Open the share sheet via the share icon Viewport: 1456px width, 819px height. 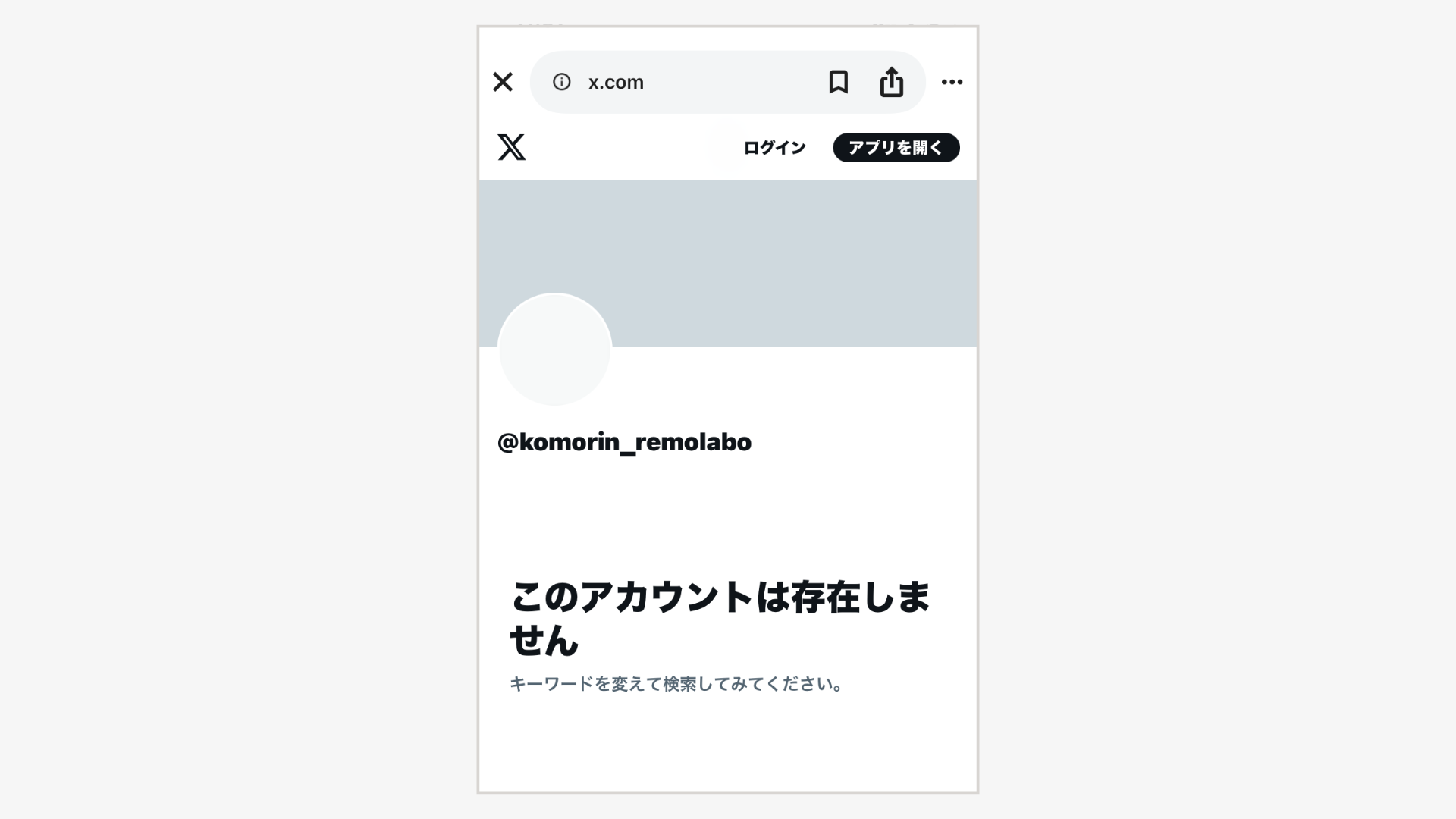892,82
